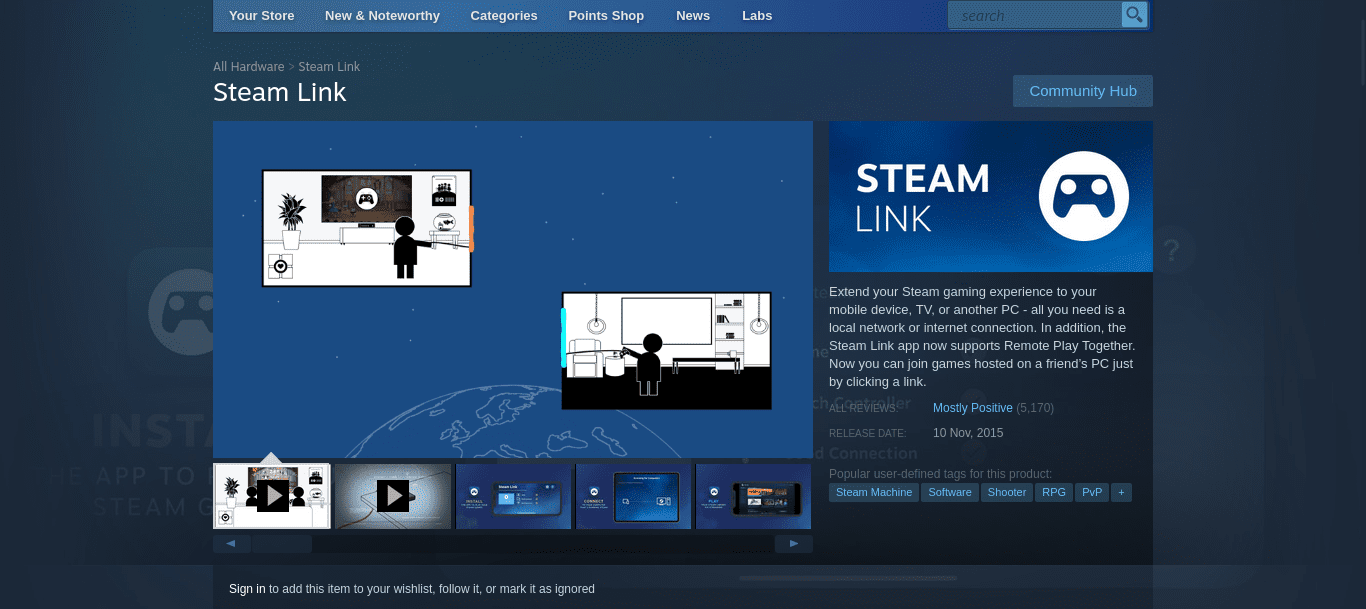Click the Steam Link page title
The image size is (1366, 609).
coord(280,92)
